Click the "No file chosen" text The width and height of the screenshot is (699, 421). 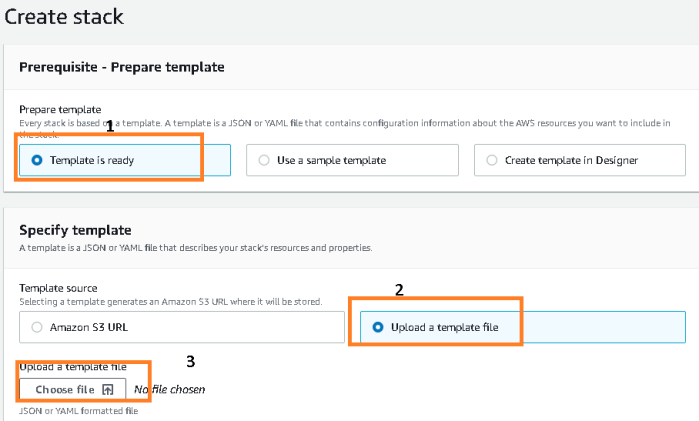point(169,389)
